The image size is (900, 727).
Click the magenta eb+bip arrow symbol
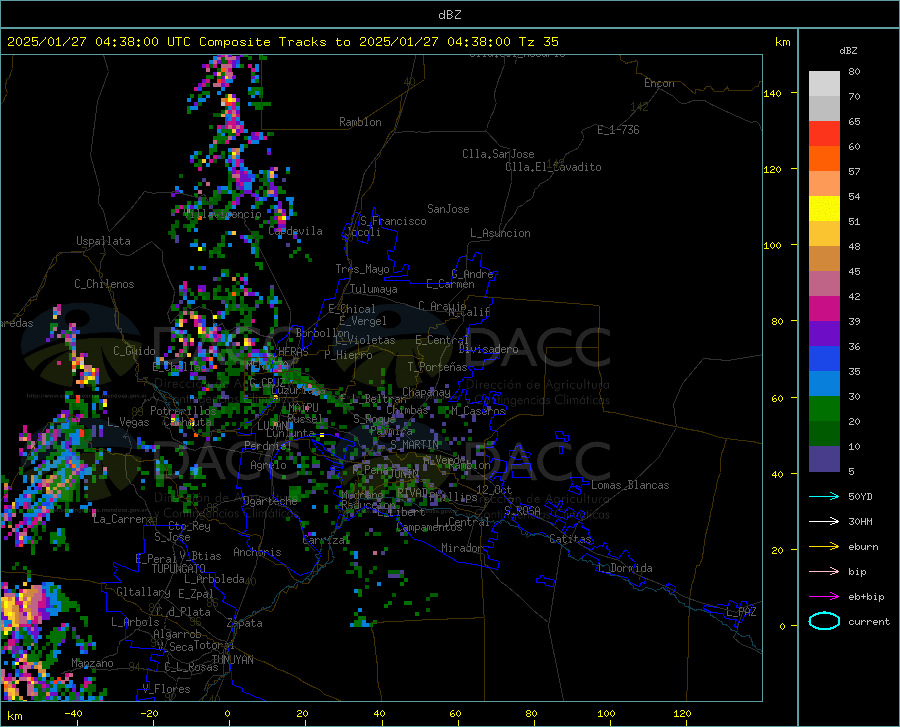[x=824, y=597]
